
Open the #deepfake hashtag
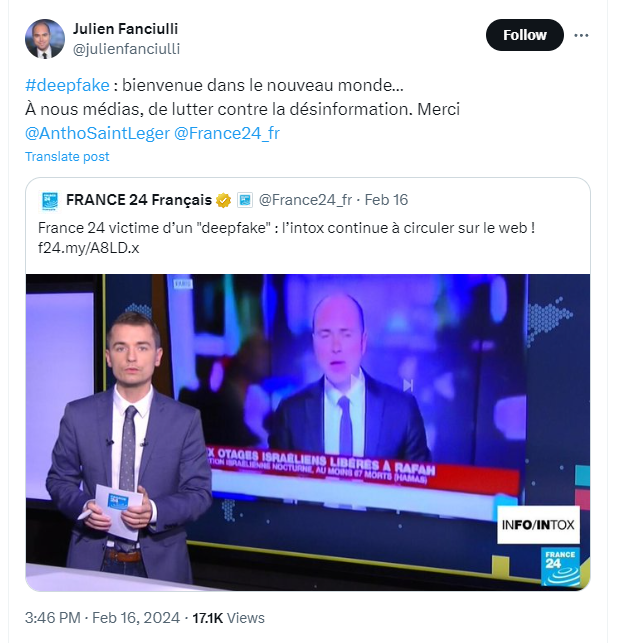[x=67, y=85]
